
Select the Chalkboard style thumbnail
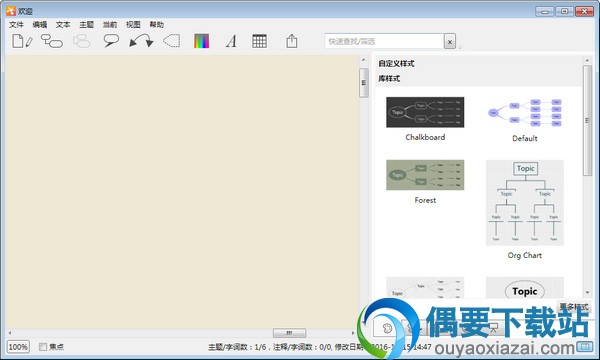pos(425,112)
